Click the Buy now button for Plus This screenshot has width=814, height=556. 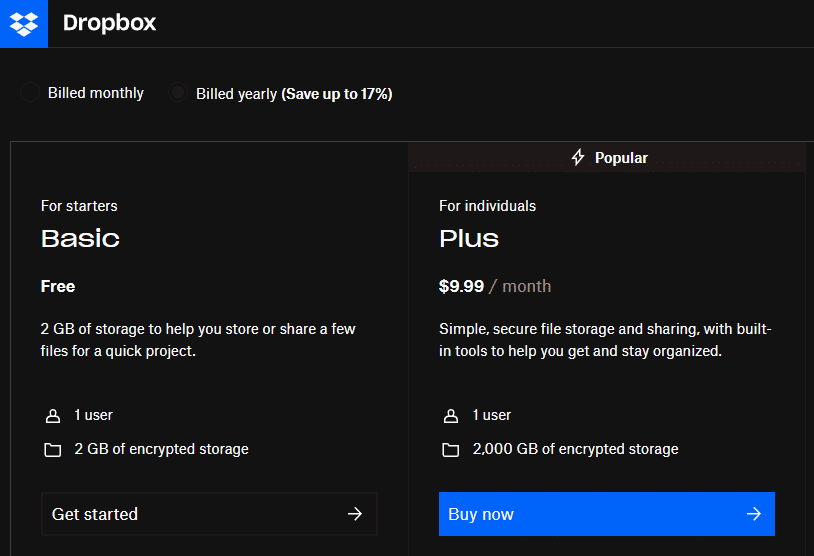pyautogui.click(x=606, y=514)
